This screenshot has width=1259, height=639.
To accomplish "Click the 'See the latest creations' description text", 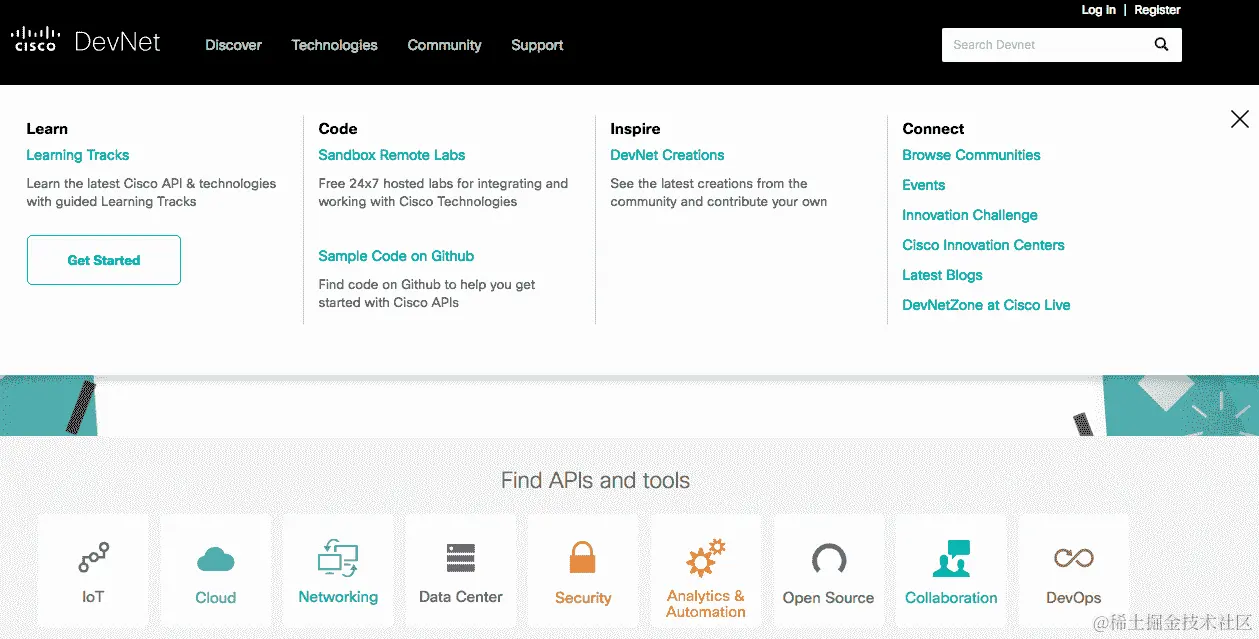I will coord(718,192).
